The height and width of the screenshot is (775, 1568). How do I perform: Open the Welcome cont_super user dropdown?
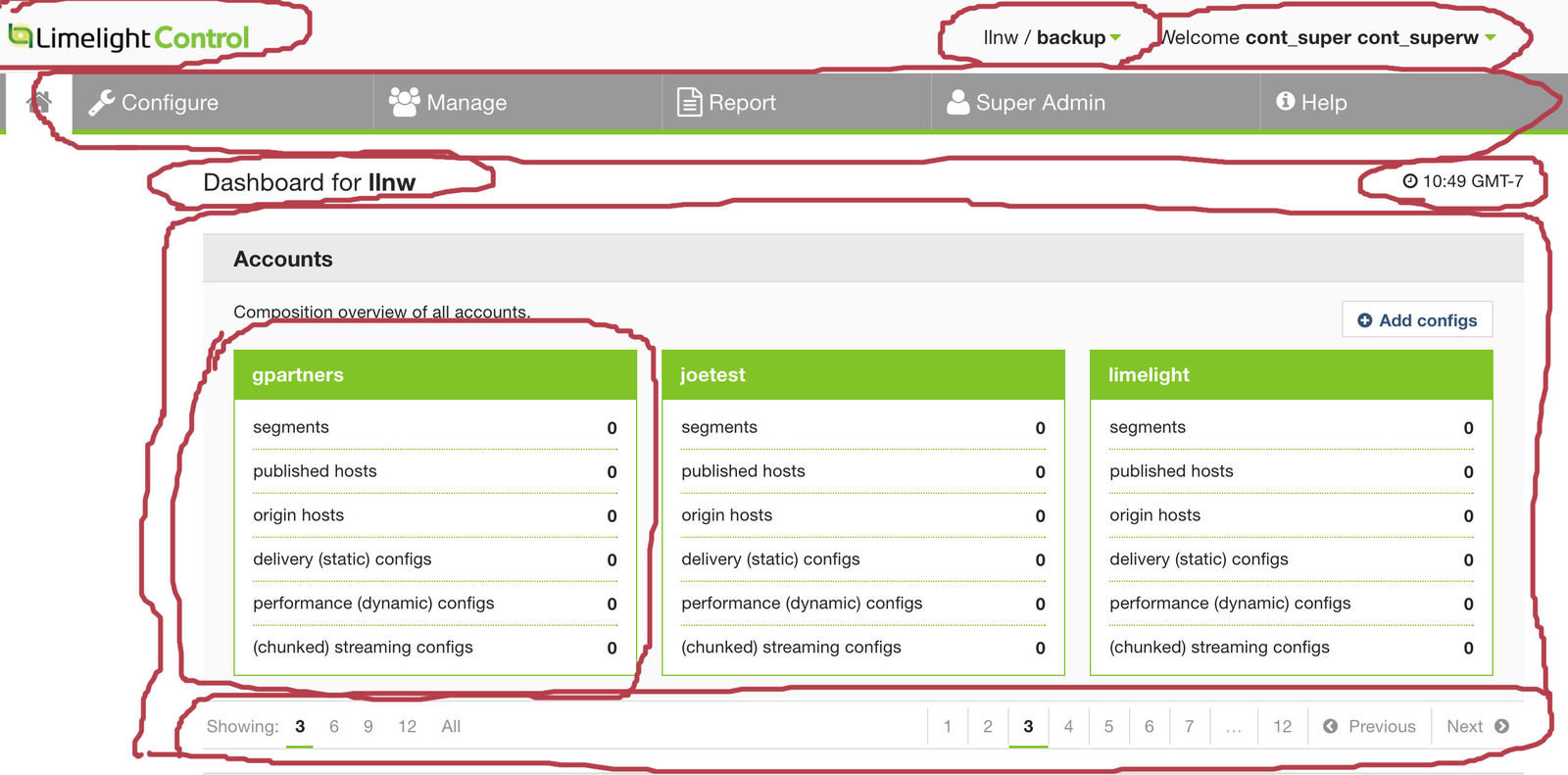pos(1328,37)
